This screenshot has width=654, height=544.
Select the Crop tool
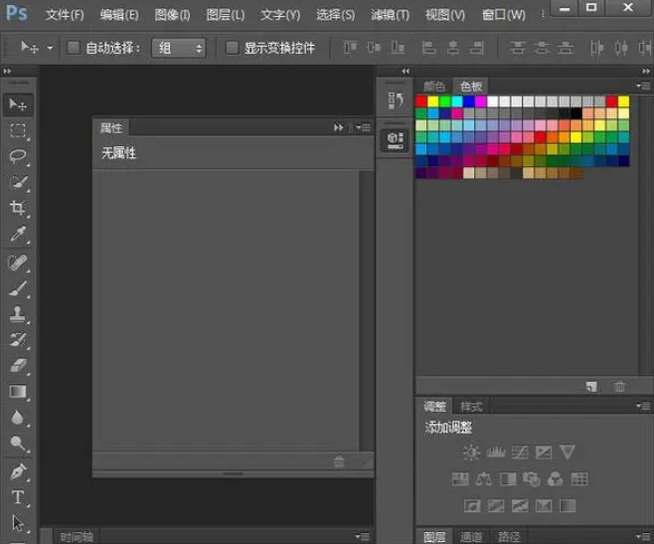[18, 208]
